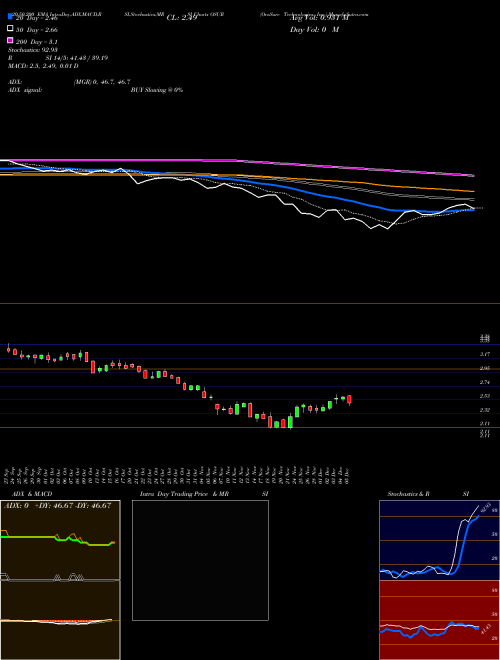Click the ADX line chart panel
Screen dimensions: 500x660
60,540
